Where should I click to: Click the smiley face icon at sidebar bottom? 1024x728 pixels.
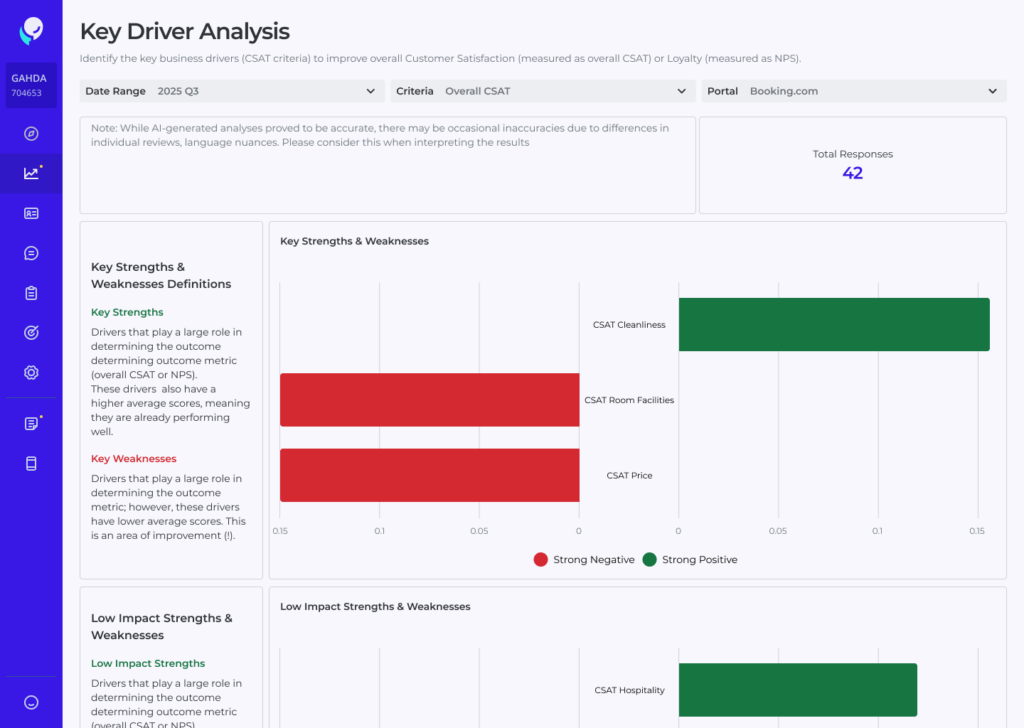[x=31, y=702]
